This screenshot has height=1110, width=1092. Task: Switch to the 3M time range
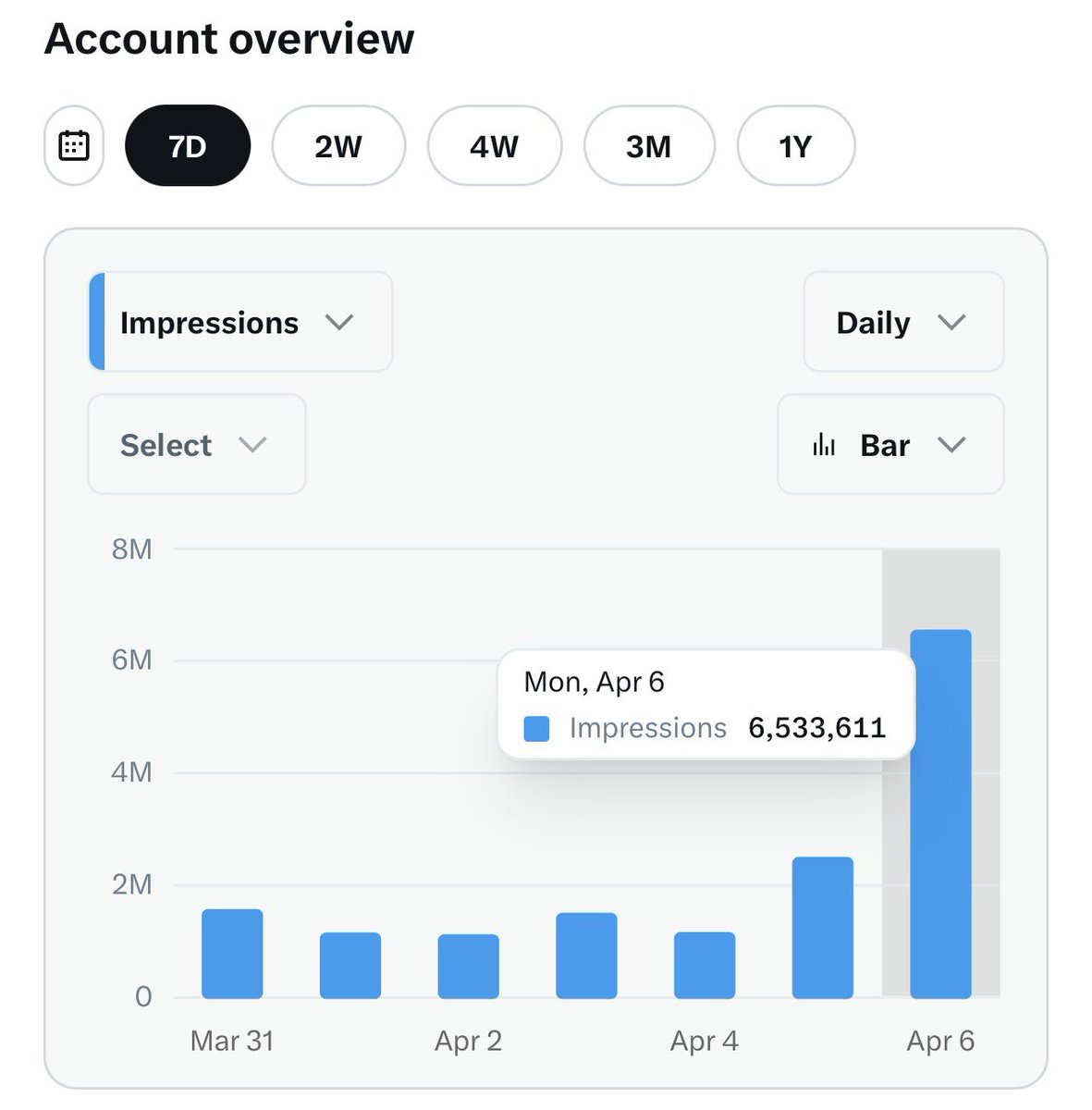tap(649, 146)
